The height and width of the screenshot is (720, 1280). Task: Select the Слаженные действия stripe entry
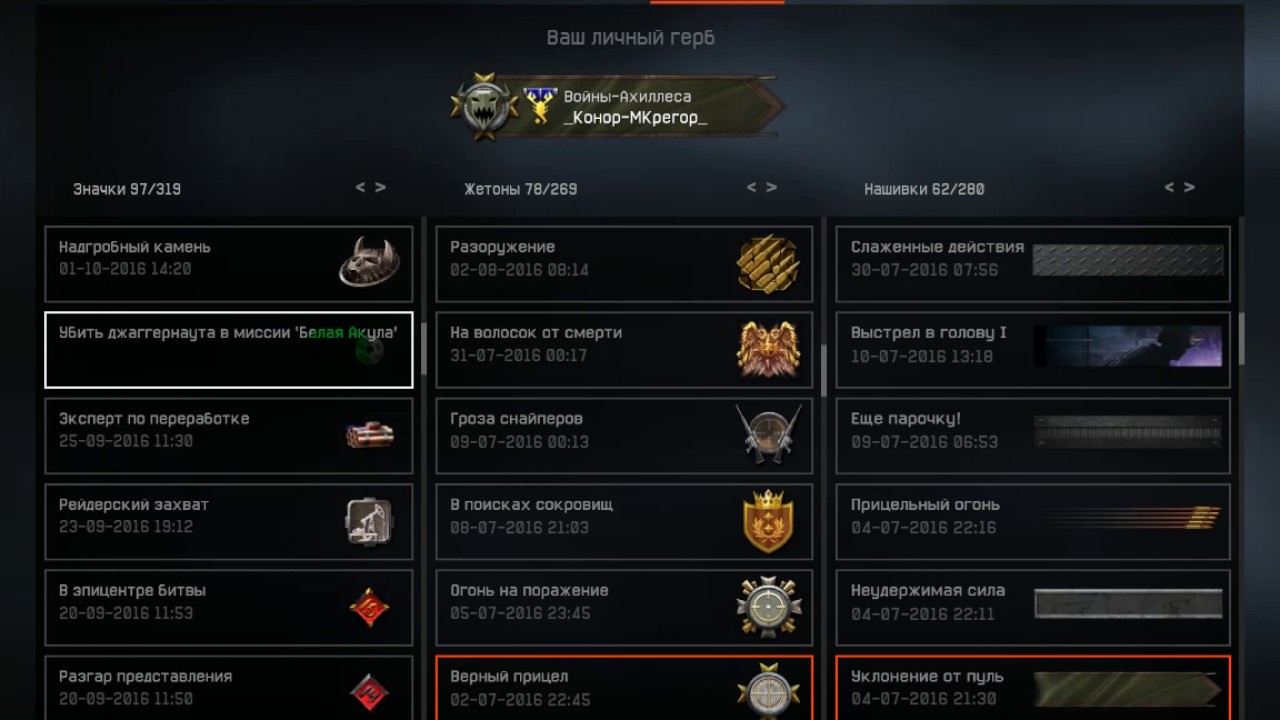pyautogui.click(x=1033, y=264)
